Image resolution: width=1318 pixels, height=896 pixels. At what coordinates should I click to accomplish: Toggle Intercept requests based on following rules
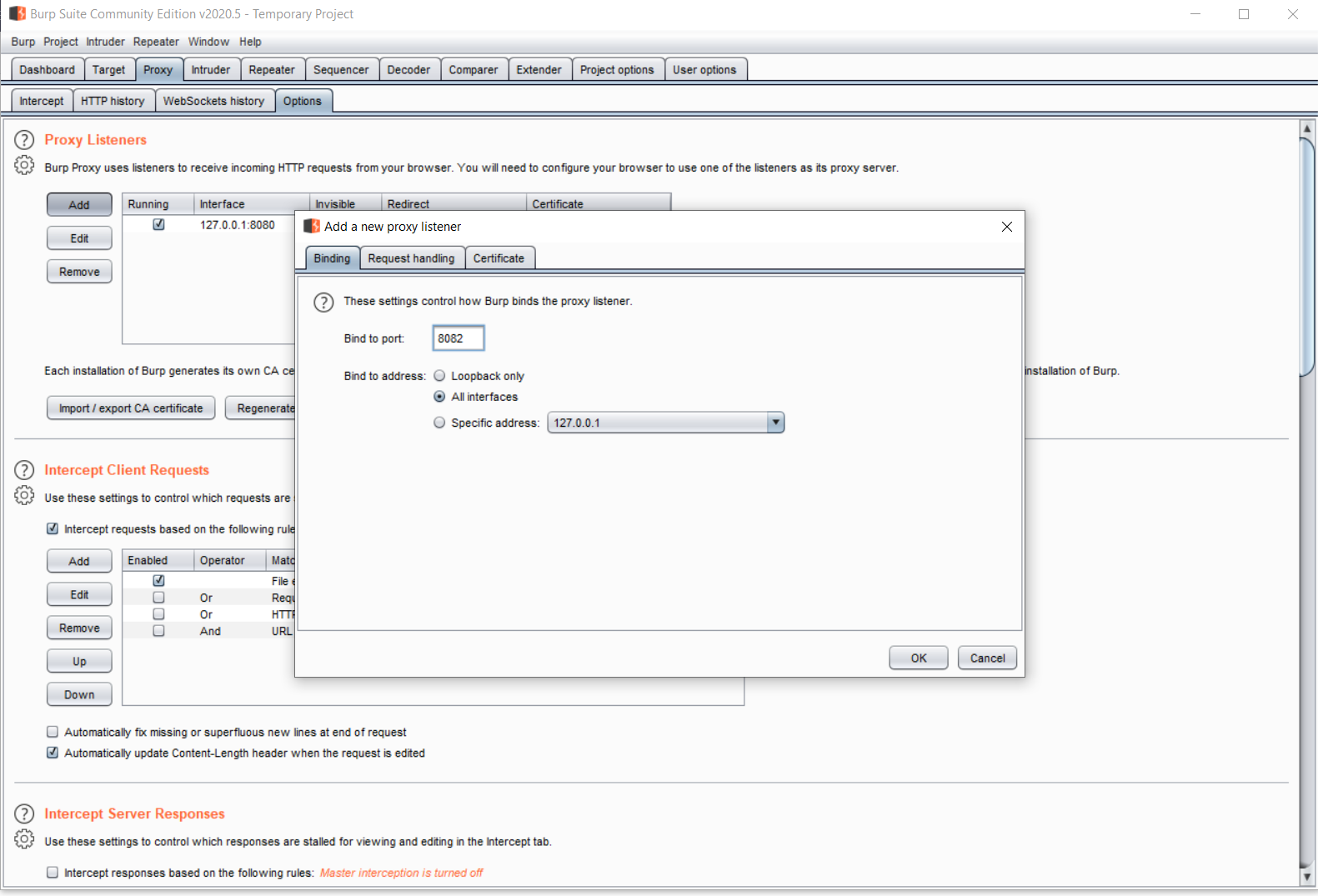tap(53, 528)
